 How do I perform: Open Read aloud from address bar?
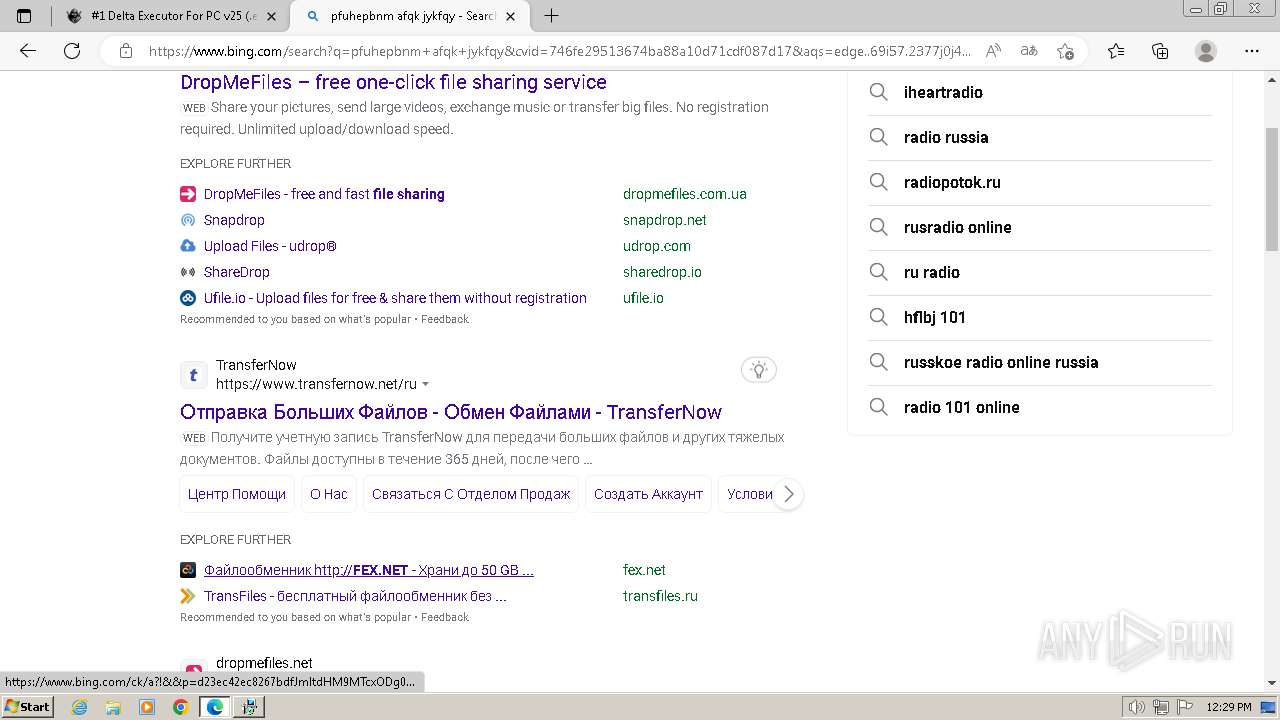[x=993, y=51]
